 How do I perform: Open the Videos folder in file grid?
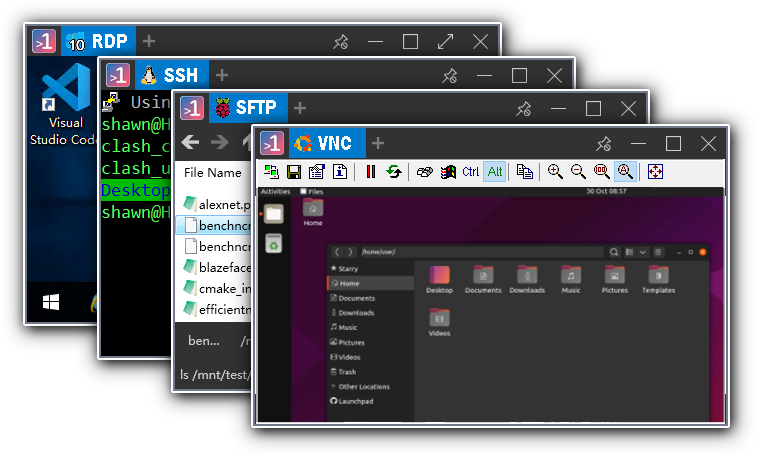coord(439,323)
